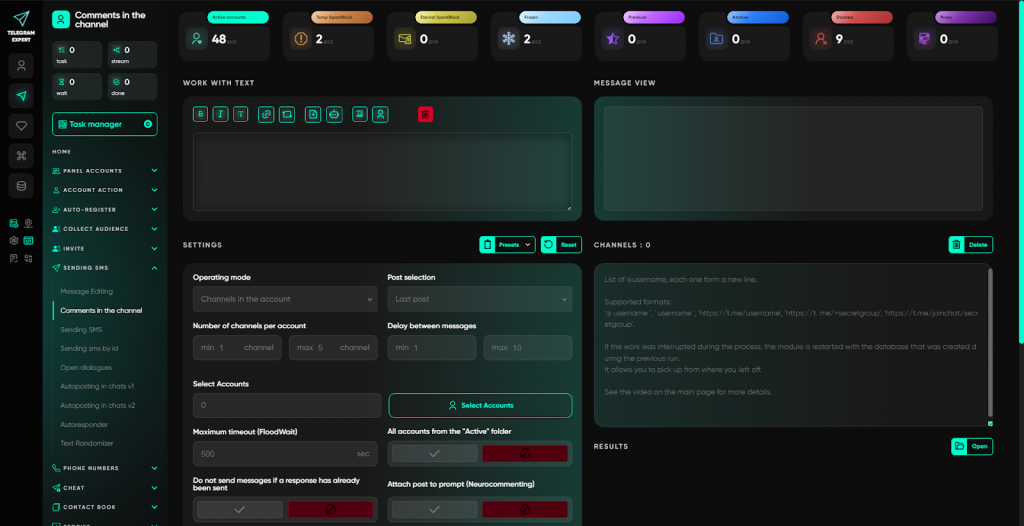The width and height of the screenshot is (1024, 526).
Task: Enable all accounts from the Active folder
Action: [432, 453]
